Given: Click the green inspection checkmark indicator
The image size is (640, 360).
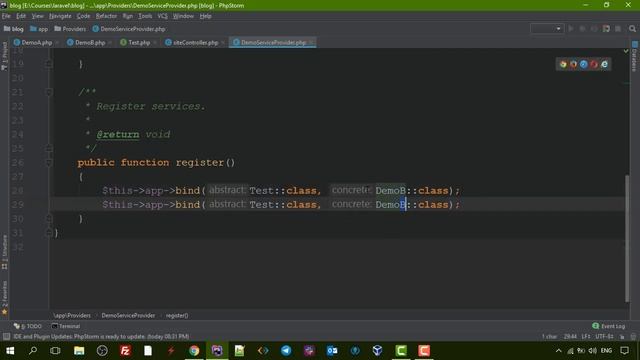Looking at the screenshot, I should click(x=626, y=51).
